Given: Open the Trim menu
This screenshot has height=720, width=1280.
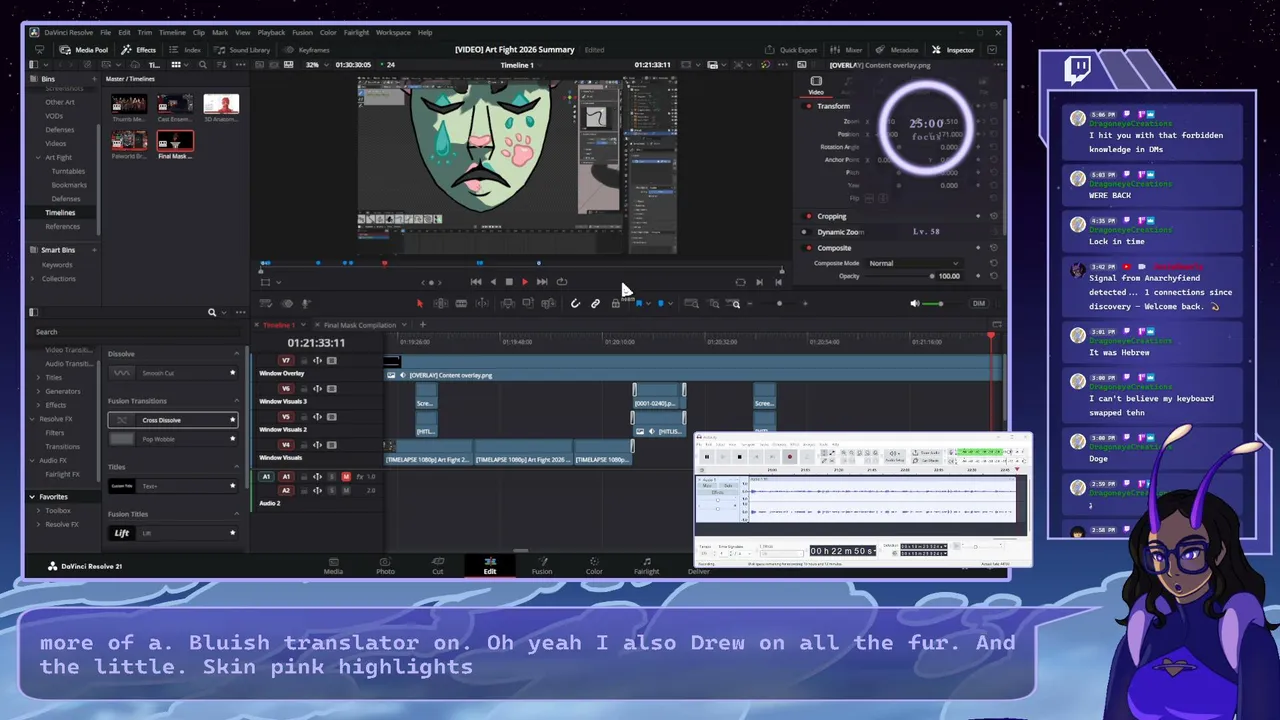Looking at the screenshot, I should tap(144, 32).
